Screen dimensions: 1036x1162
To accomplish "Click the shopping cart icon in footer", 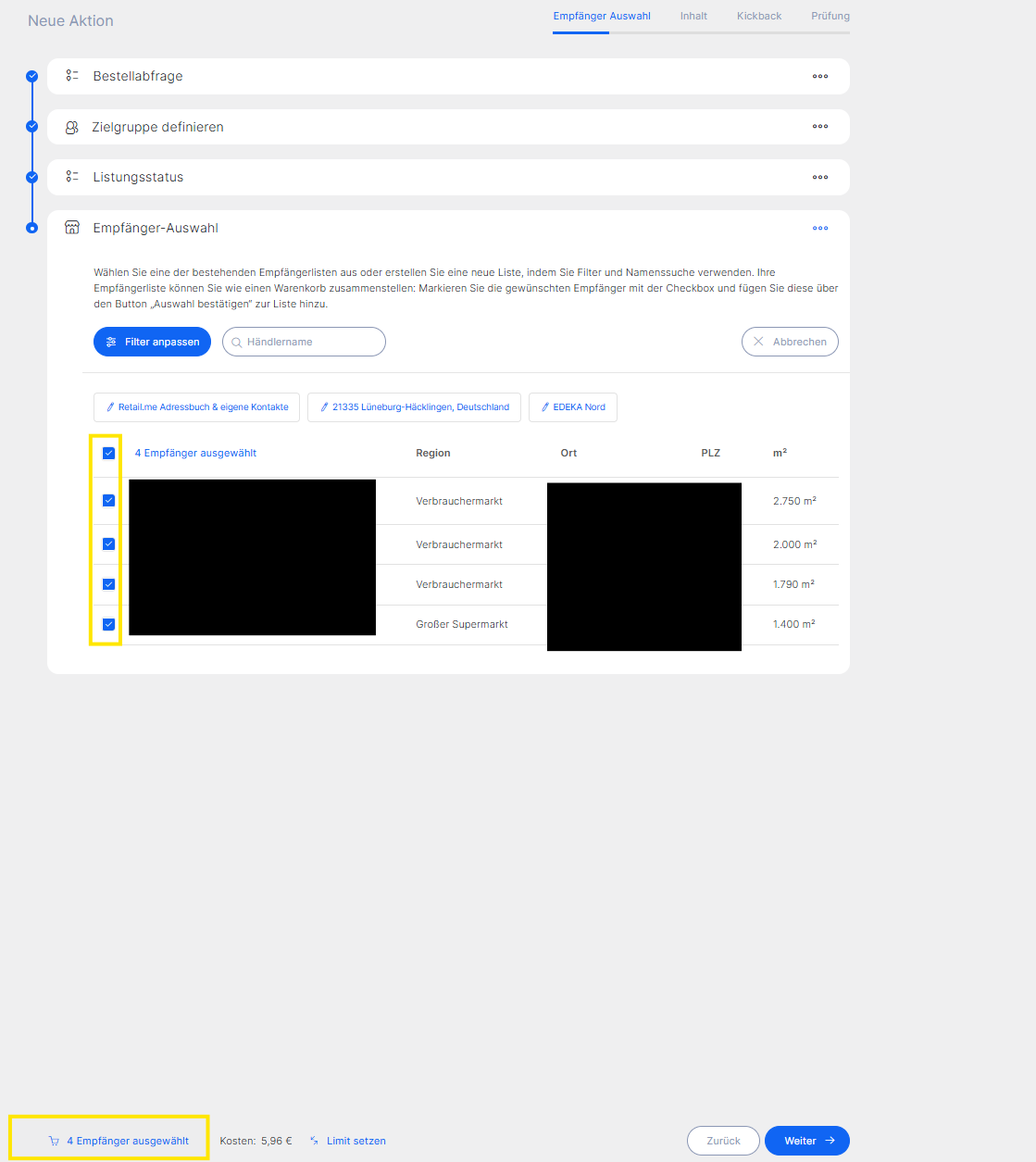I will pyautogui.click(x=54, y=1141).
